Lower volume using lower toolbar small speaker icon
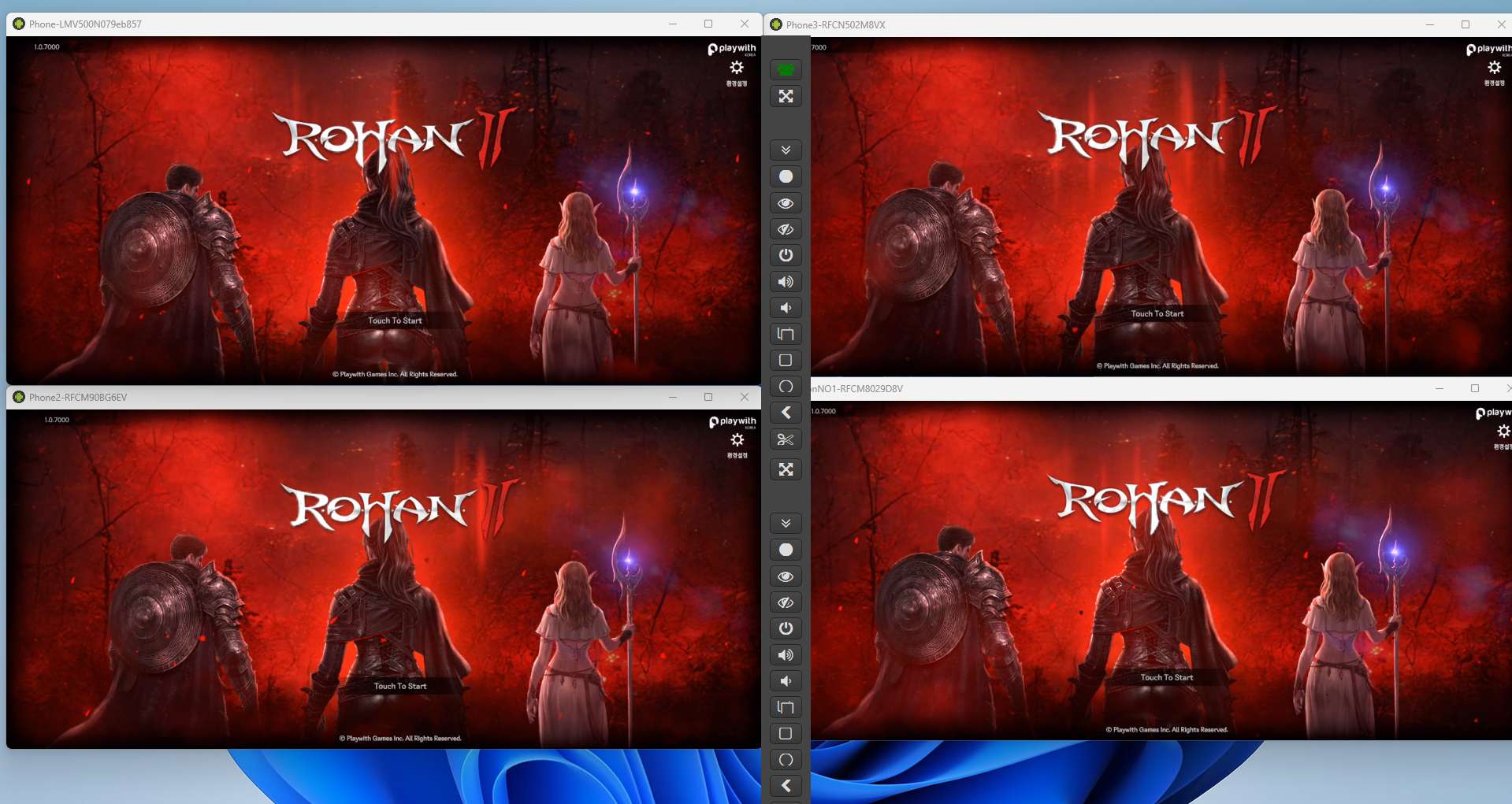This screenshot has width=1512, height=804. (786, 681)
